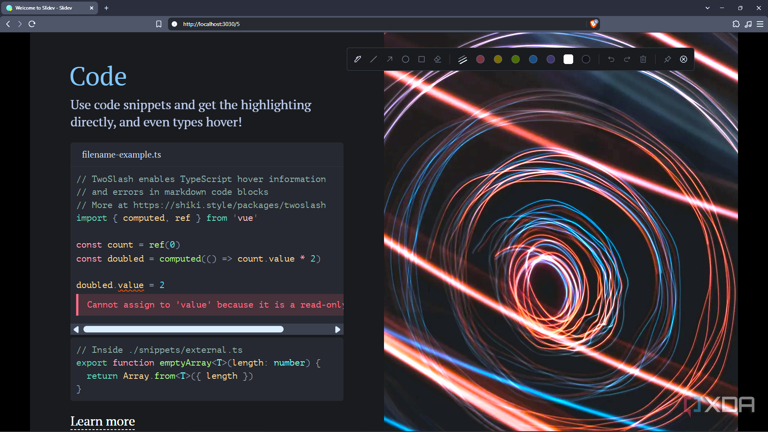The width and height of the screenshot is (768, 432).
Task: Open Brave Shields icon in address bar
Action: pos(594,24)
